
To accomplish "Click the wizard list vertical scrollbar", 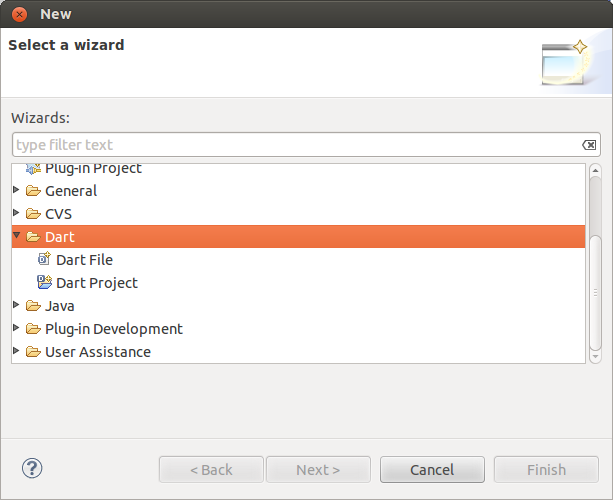I will click(x=595, y=290).
